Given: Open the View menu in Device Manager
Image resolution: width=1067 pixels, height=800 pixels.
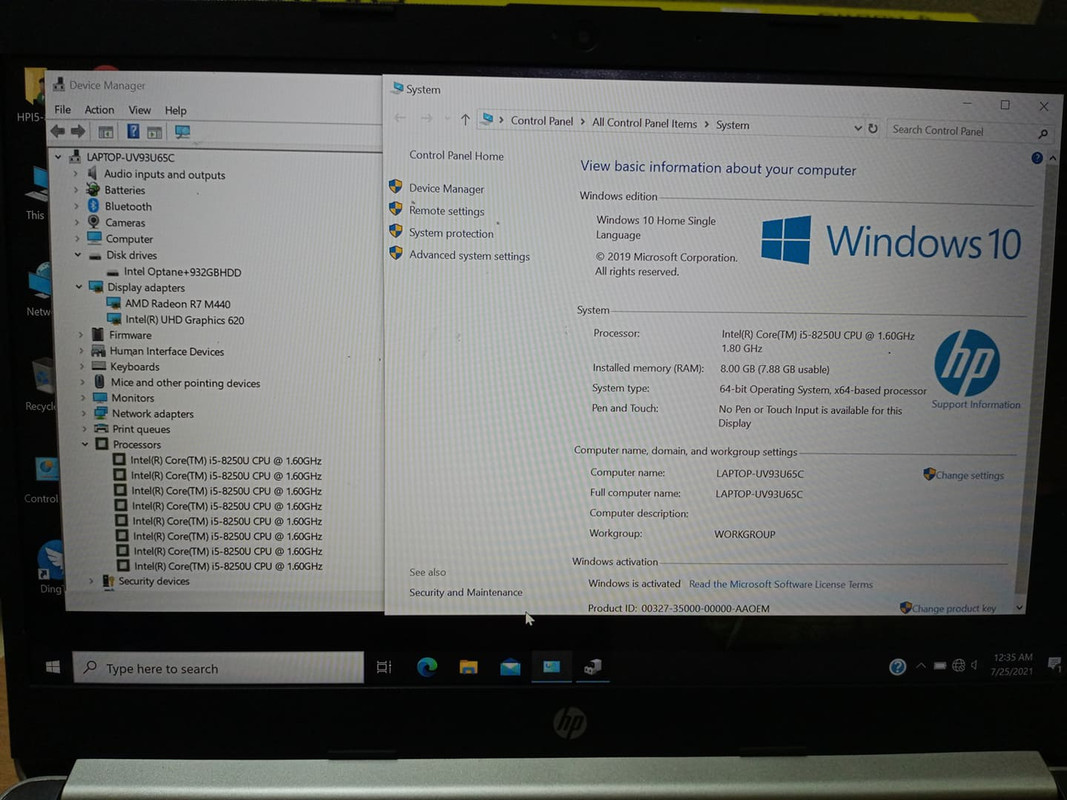Looking at the screenshot, I should click(x=139, y=110).
